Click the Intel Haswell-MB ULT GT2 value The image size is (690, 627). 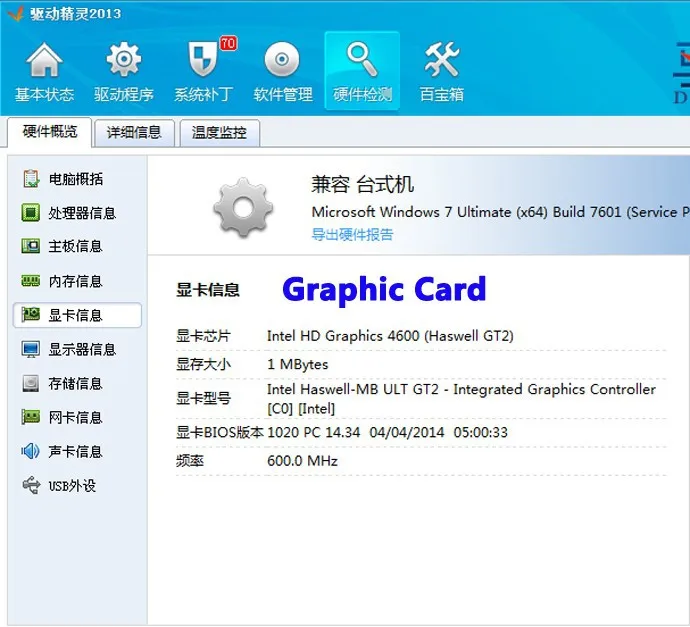click(x=461, y=399)
